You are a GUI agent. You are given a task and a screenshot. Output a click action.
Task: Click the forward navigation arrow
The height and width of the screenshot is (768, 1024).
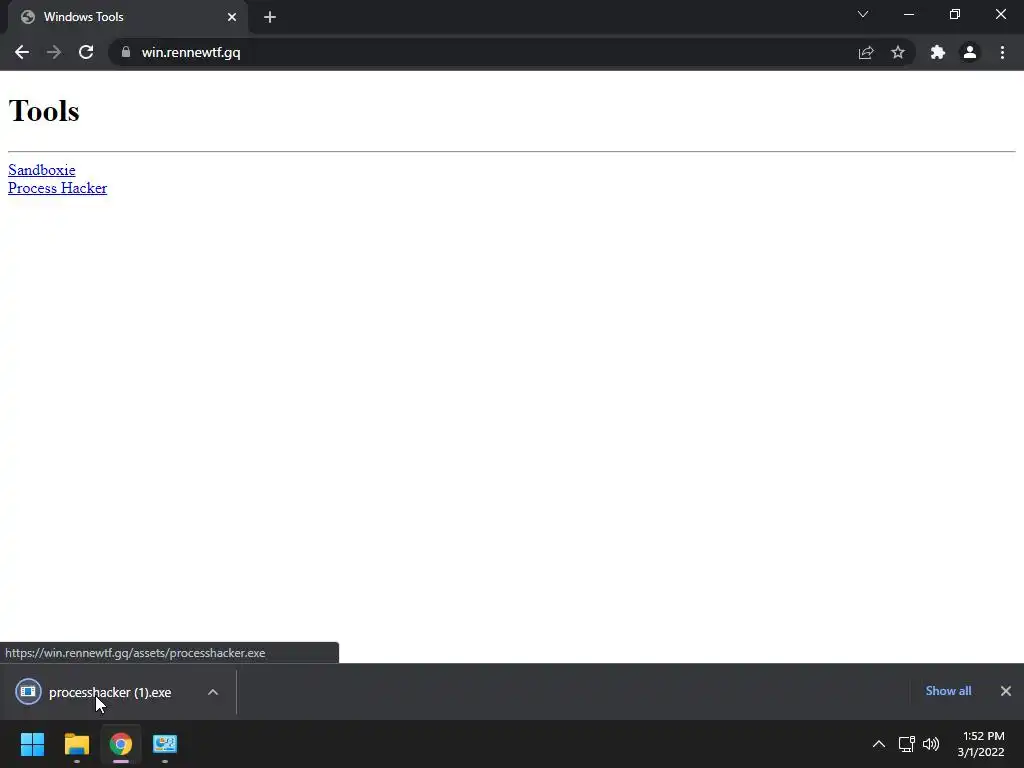click(54, 52)
